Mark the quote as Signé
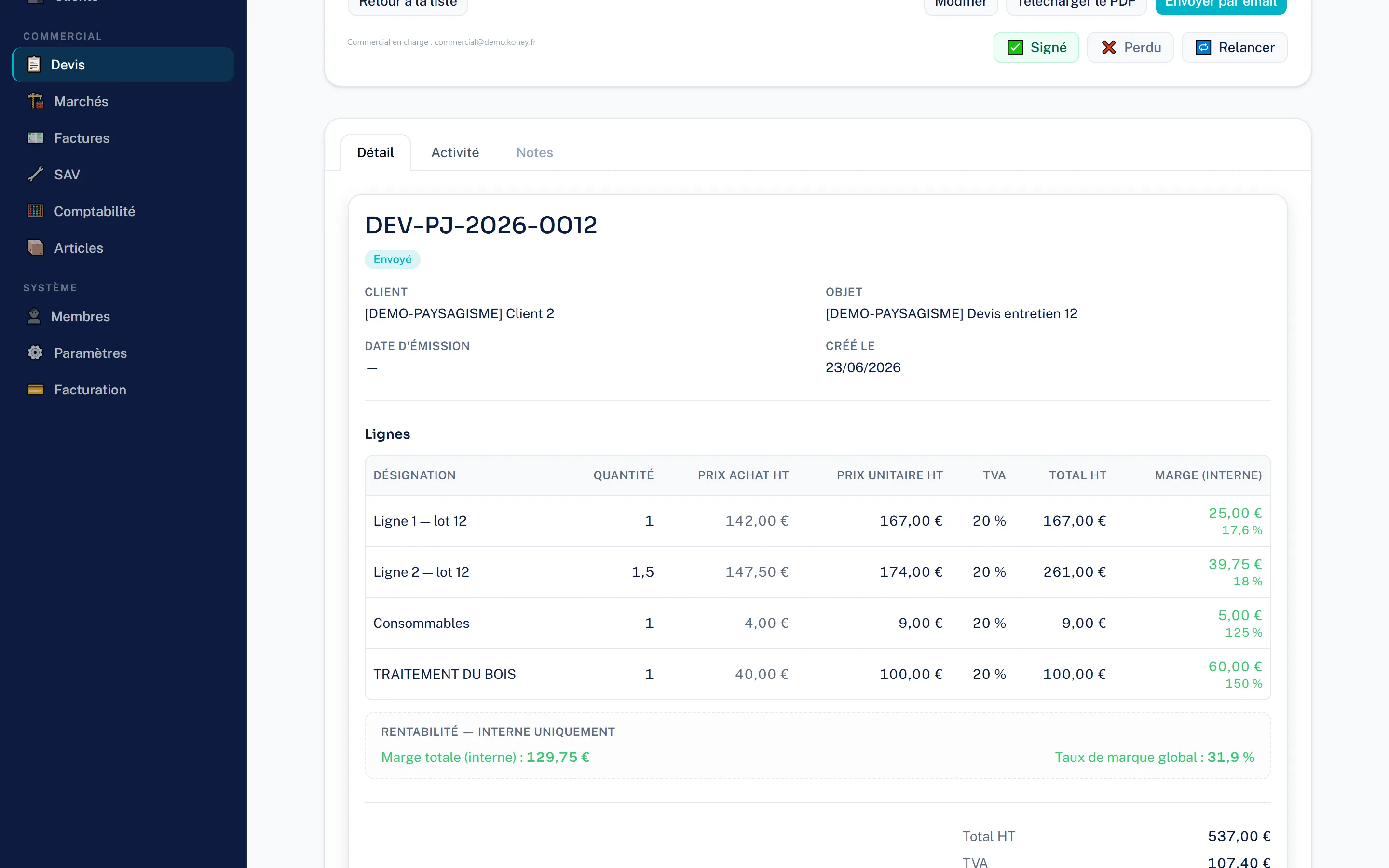This screenshot has height=868, width=1389. point(1036,47)
